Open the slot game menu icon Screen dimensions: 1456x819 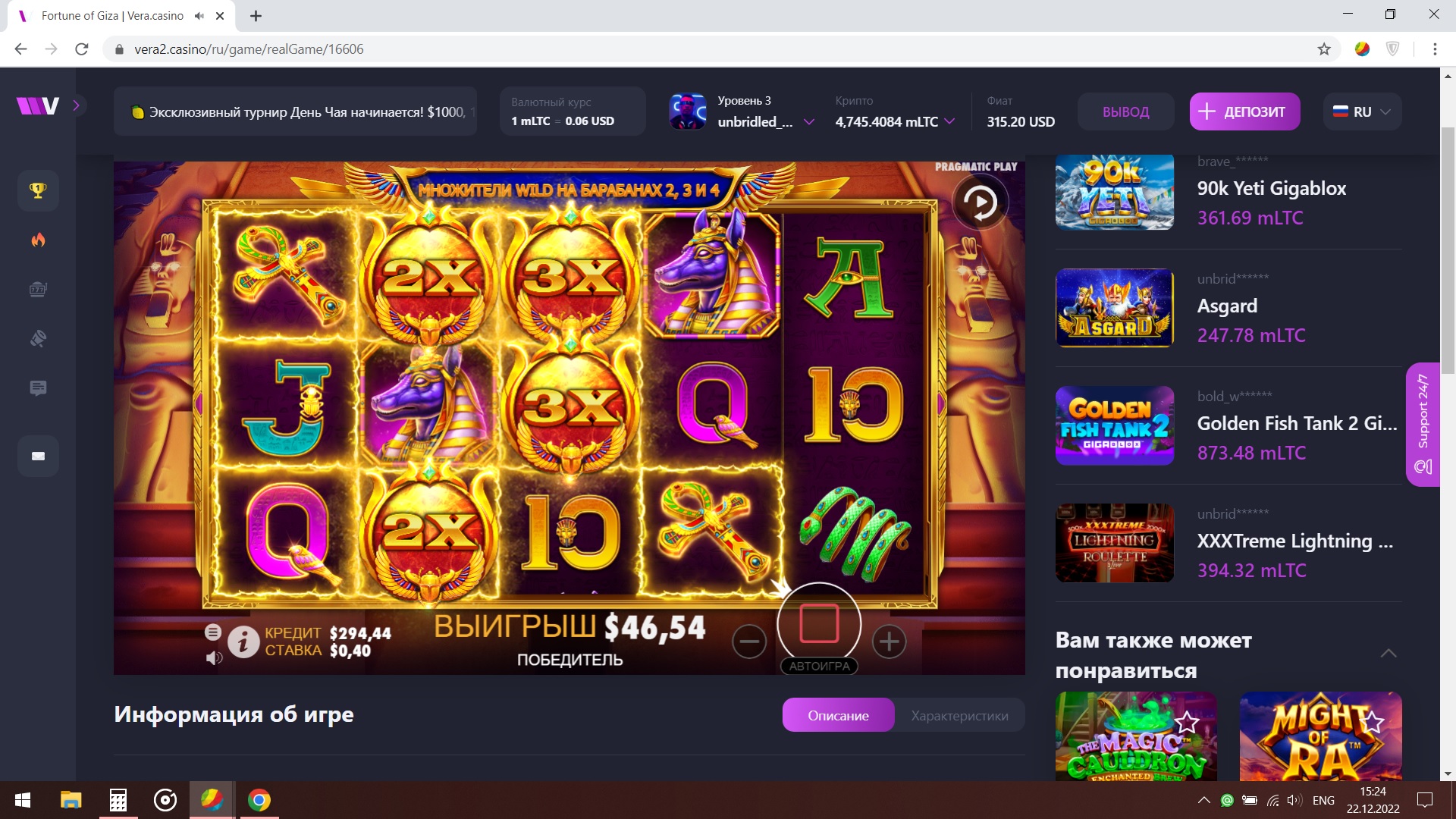(213, 632)
